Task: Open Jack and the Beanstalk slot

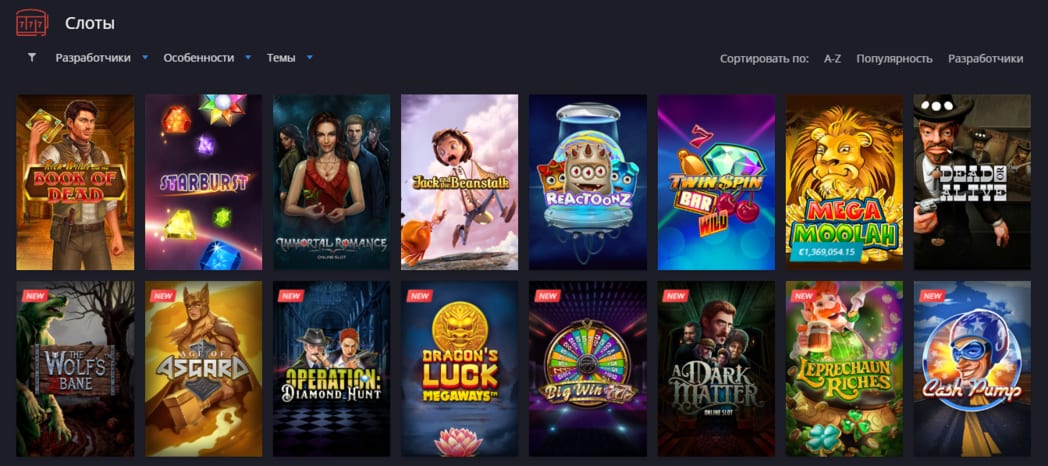Action: (x=460, y=182)
